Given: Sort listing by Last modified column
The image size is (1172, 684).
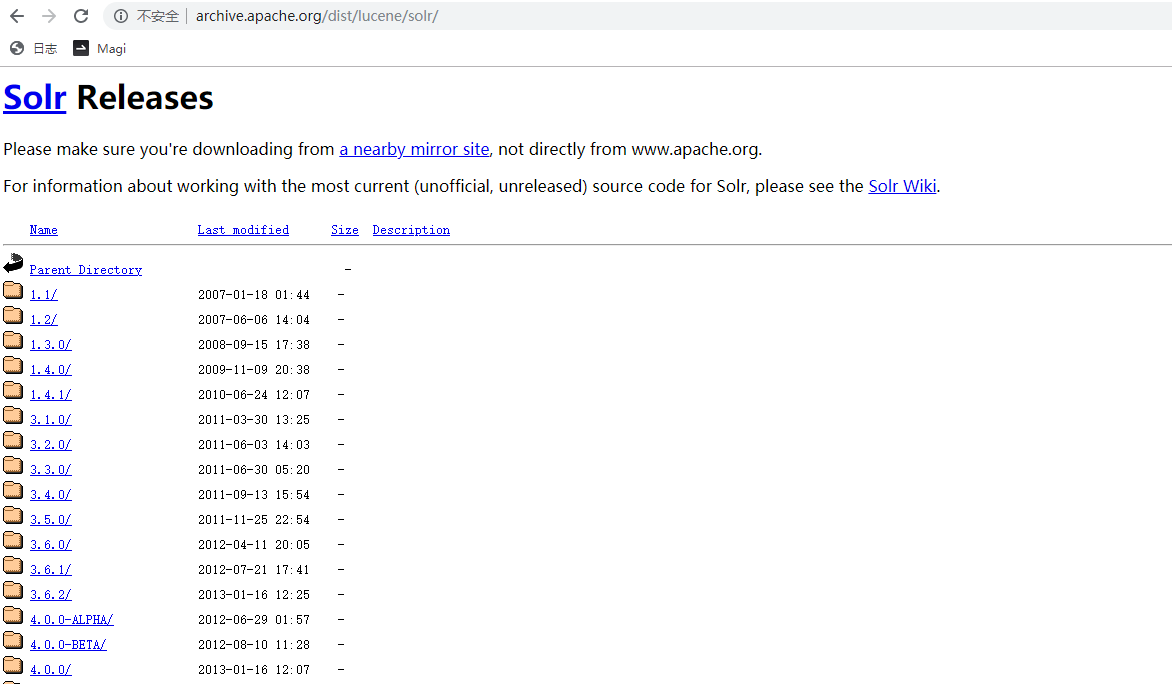Looking at the screenshot, I should [x=243, y=230].
